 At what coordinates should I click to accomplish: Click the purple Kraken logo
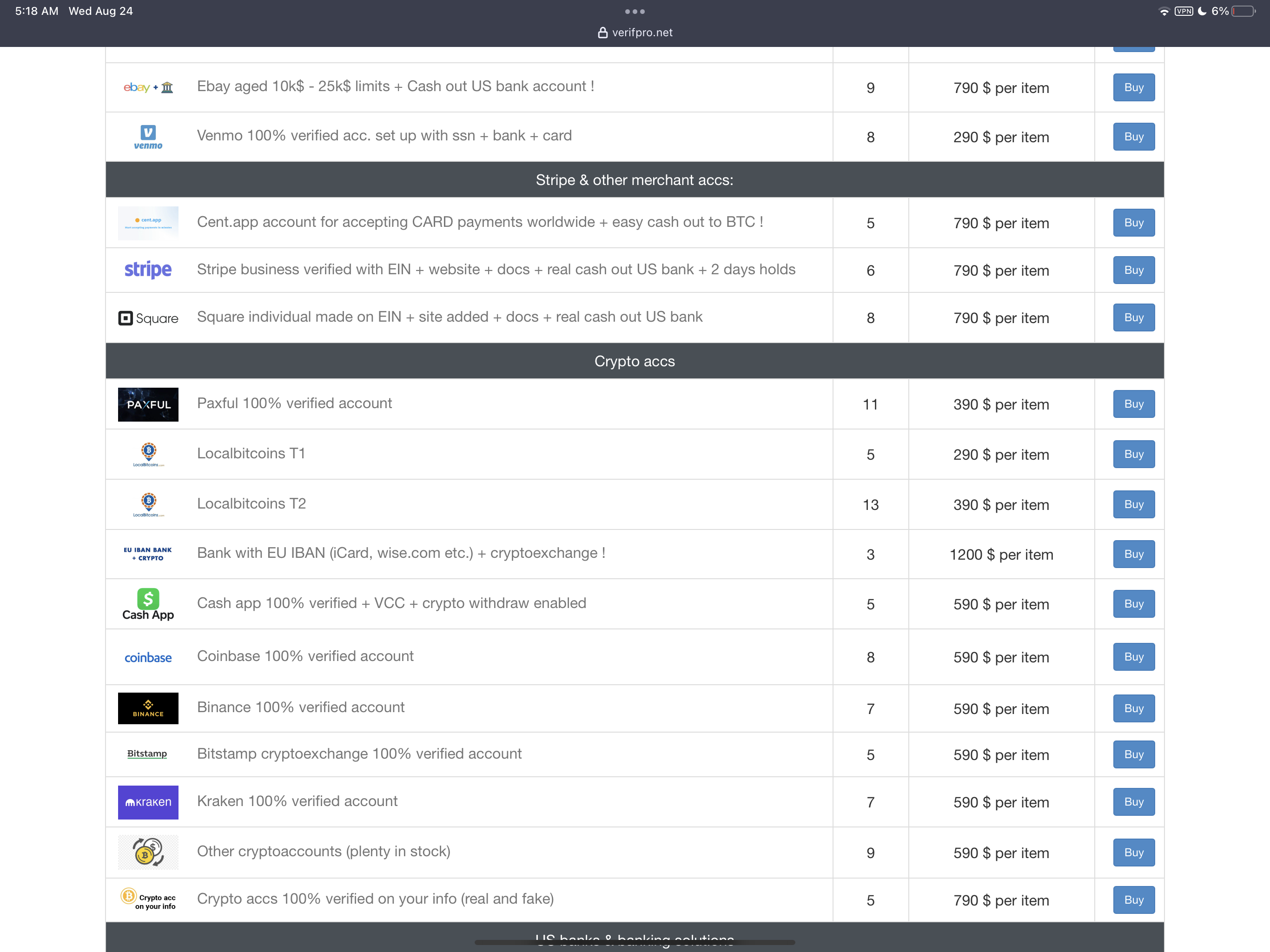point(147,801)
